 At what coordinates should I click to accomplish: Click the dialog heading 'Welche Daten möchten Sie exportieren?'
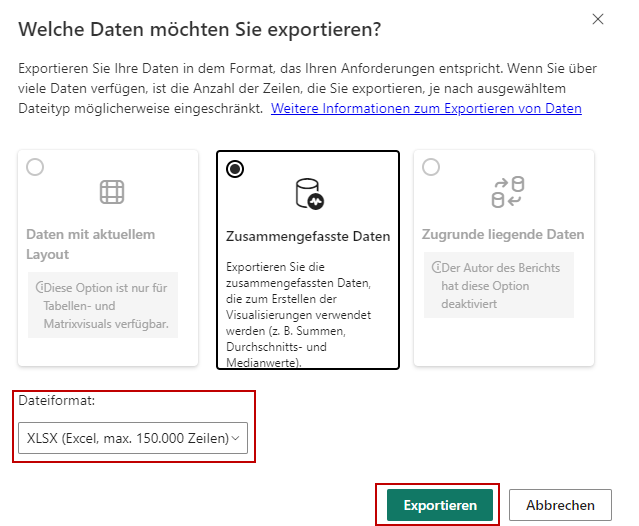pos(200,30)
